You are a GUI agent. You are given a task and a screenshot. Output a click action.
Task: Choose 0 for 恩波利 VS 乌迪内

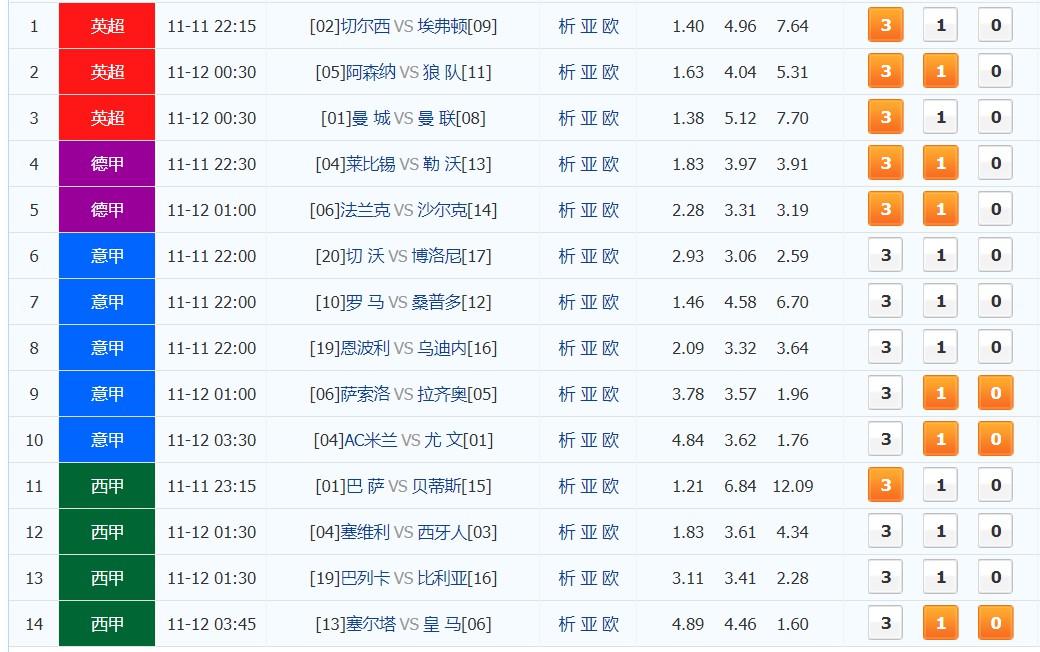(996, 347)
